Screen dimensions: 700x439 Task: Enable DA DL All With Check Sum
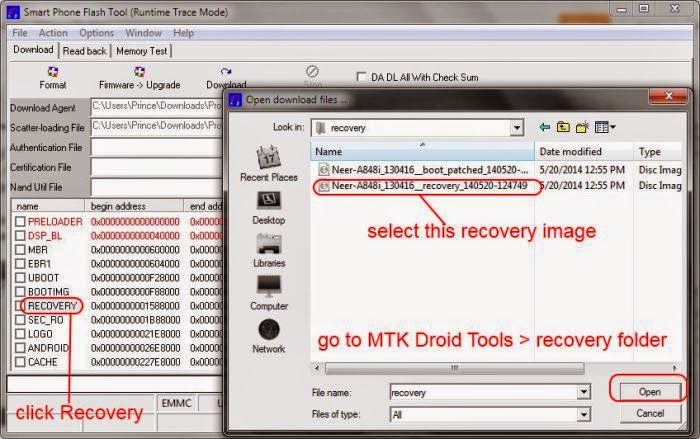(361, 77)
